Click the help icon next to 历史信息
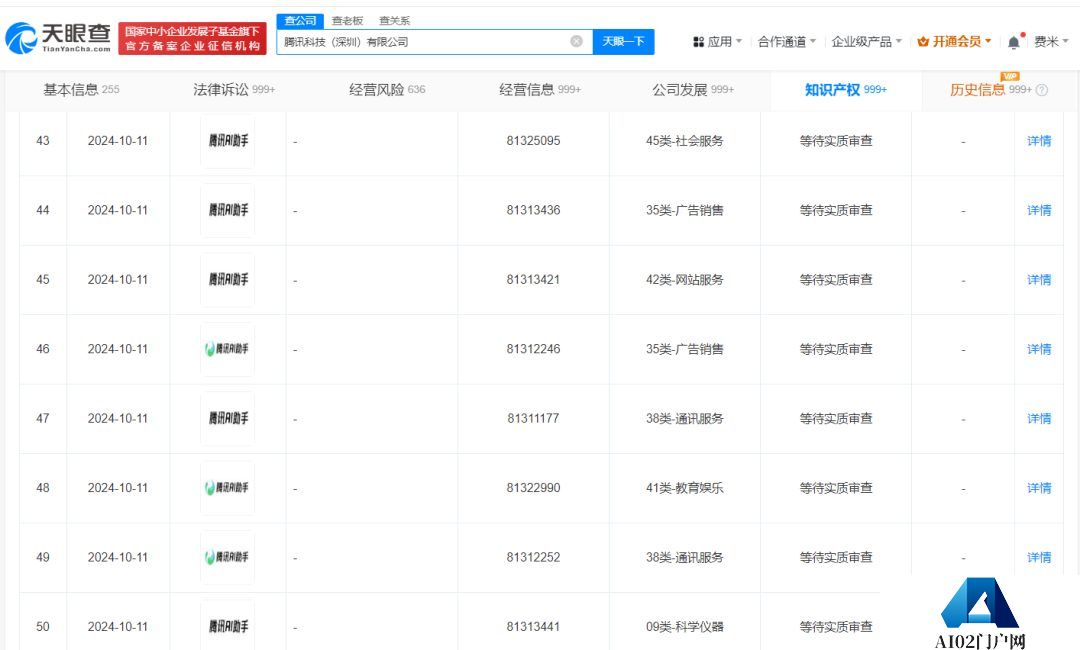Image resolution: width=1080 pixels, height=650 pixels. coord(1041,89)
